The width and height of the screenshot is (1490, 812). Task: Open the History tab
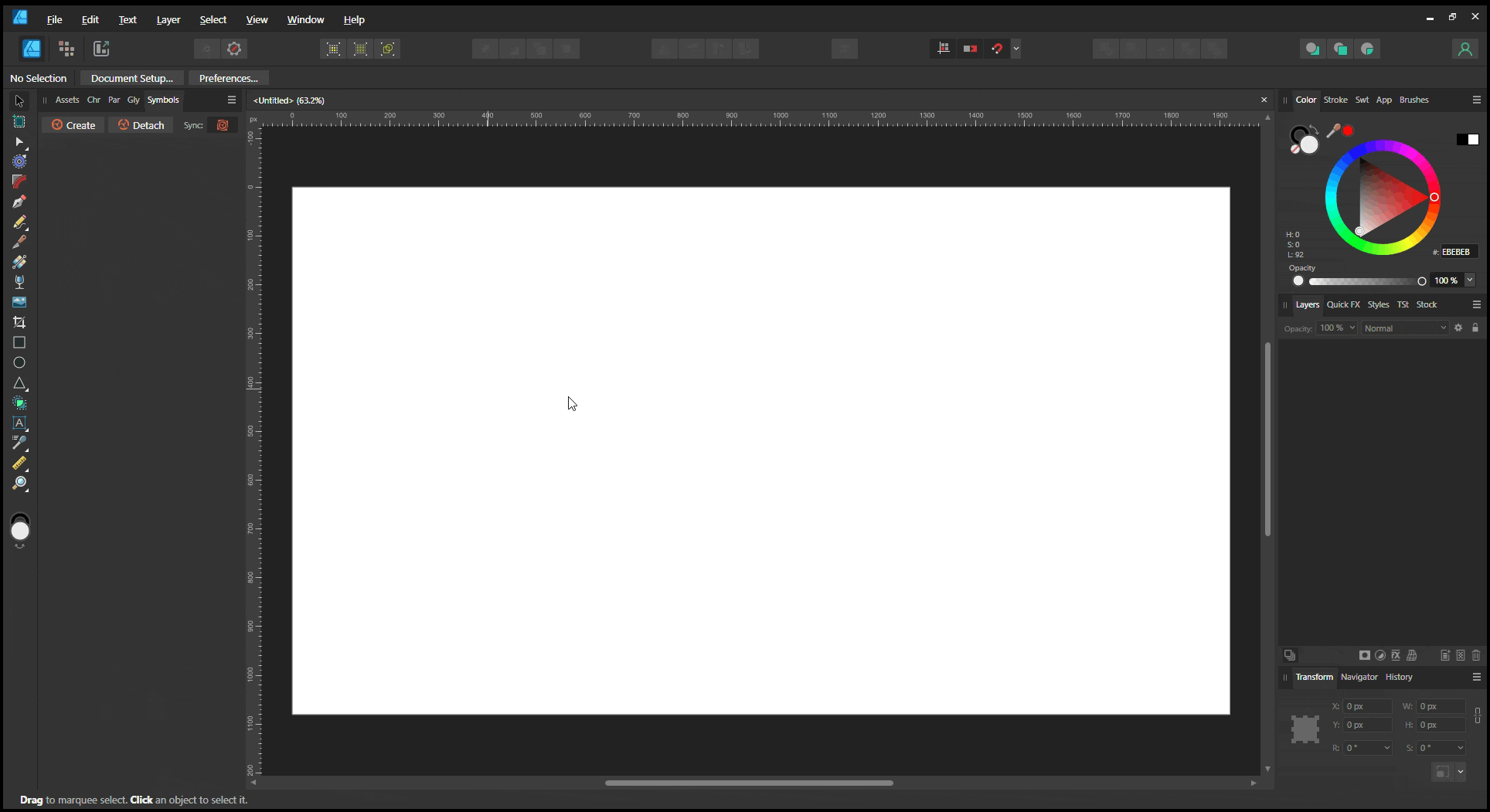pos(1399,677)
